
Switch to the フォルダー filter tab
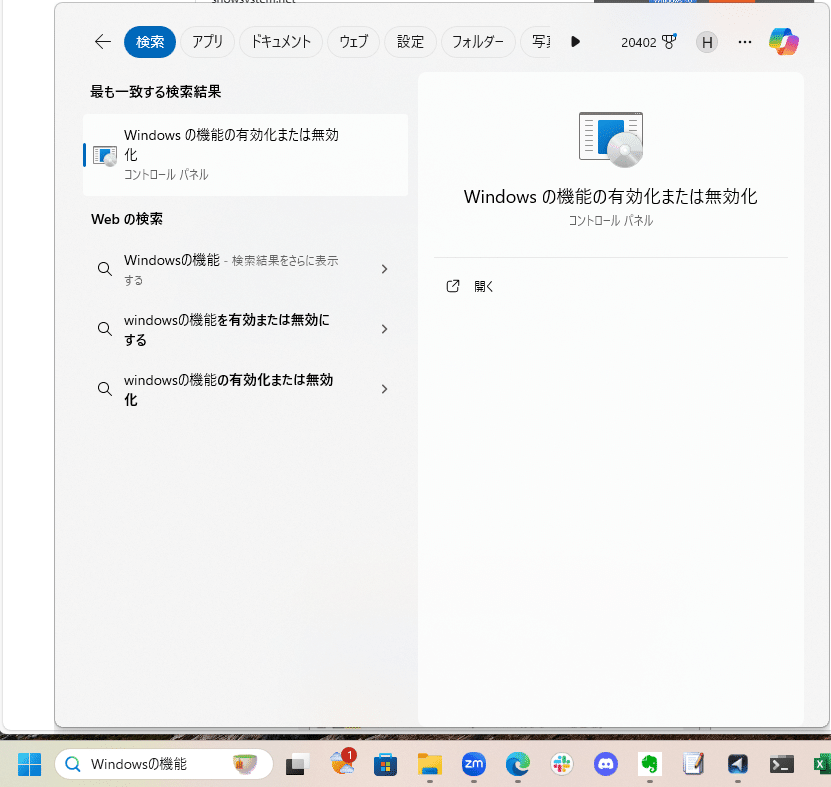coord(478,42)
